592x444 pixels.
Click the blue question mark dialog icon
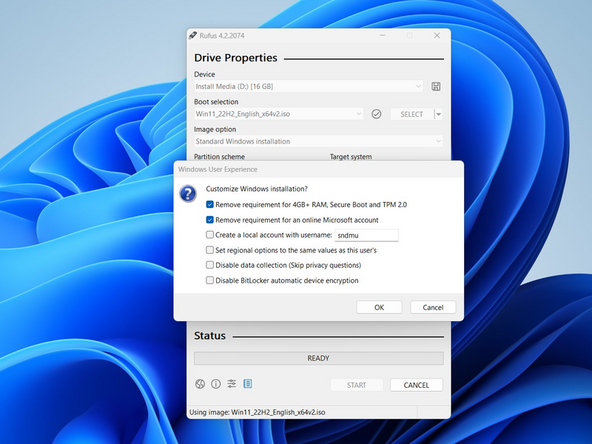188,194
